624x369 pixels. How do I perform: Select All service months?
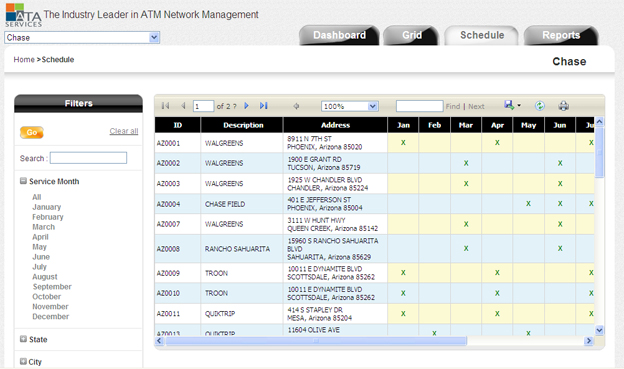(37, 197)
